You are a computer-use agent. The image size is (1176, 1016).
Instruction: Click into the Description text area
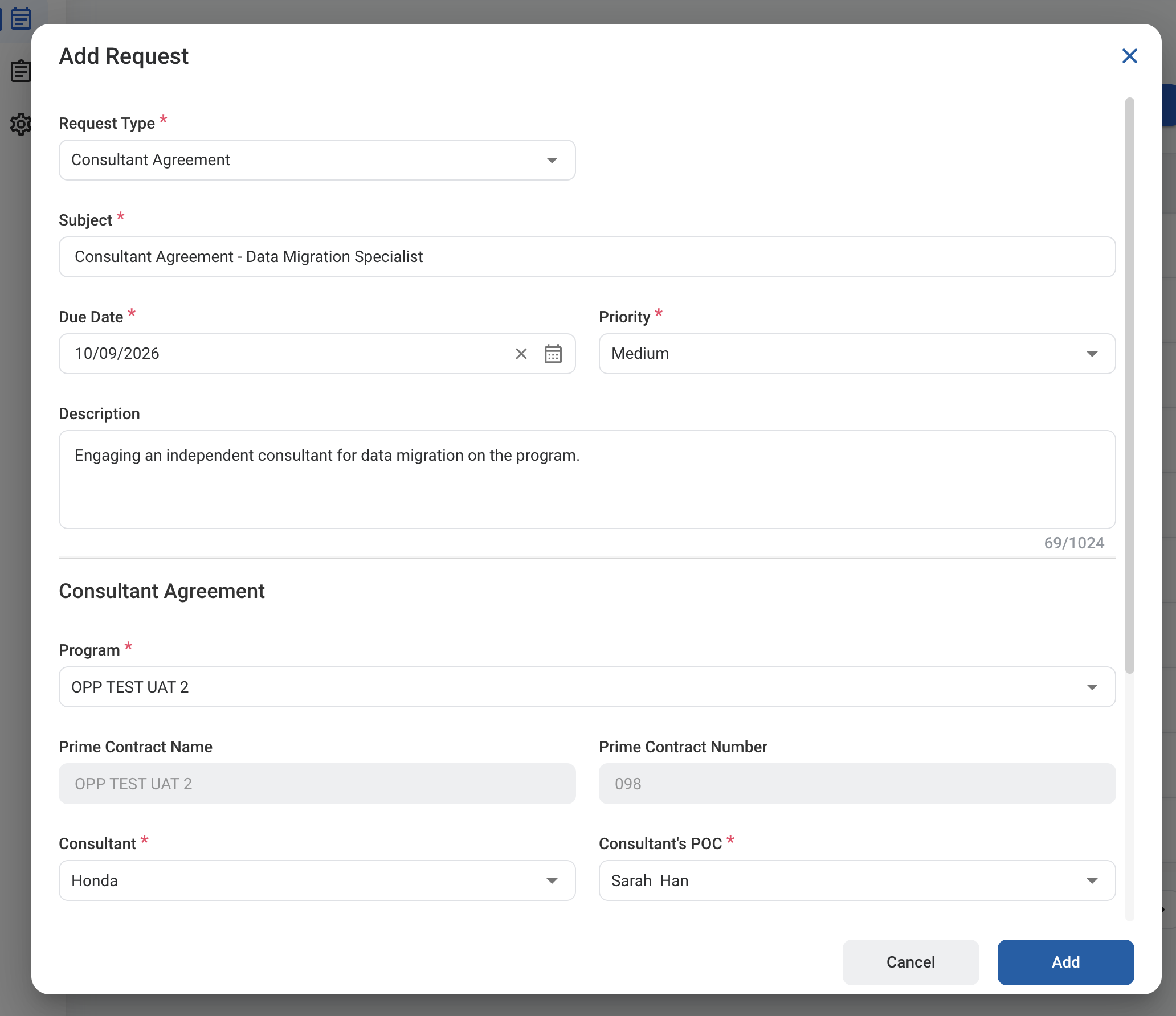(587, 480)
